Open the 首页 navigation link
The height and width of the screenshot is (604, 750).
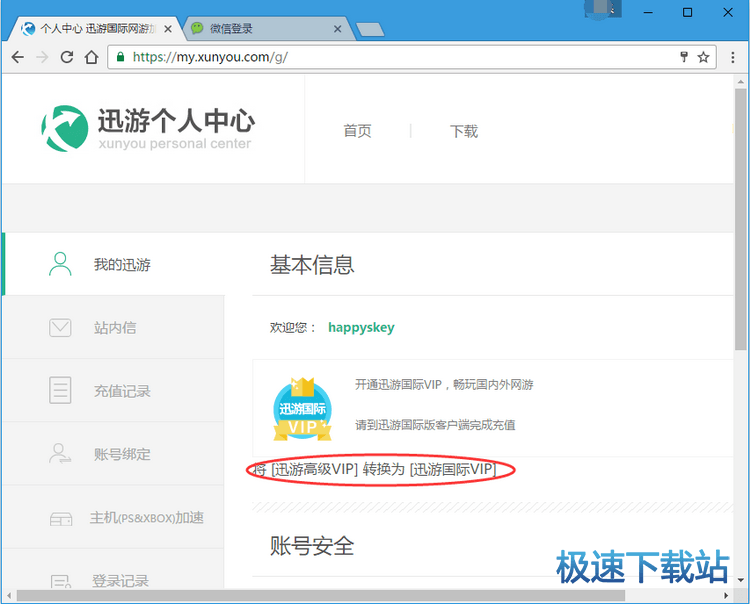[357, 131]
